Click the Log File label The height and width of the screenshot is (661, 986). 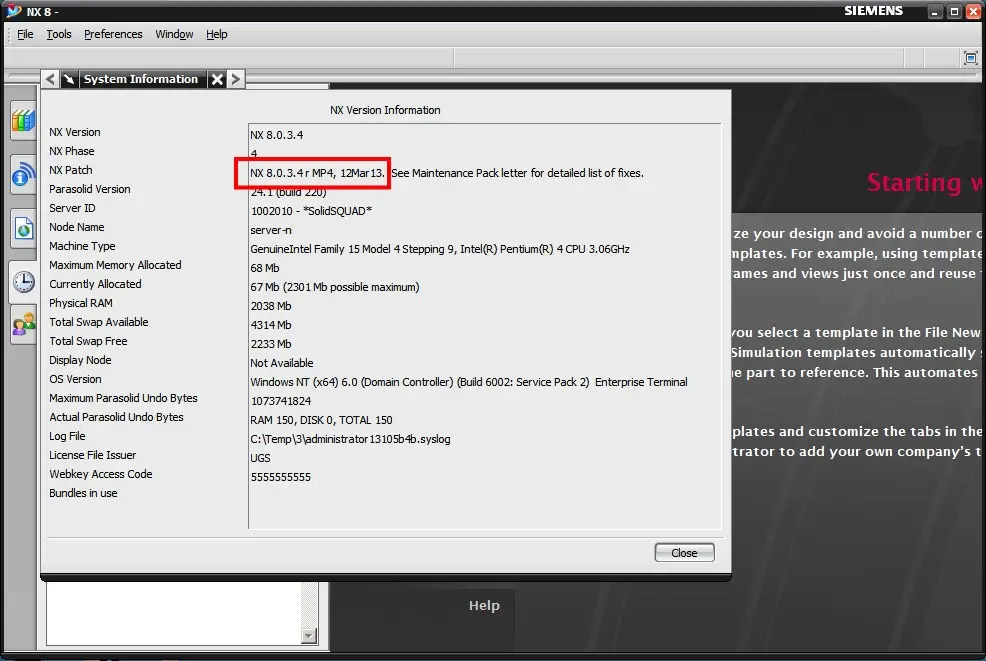(x=67, y=436)
